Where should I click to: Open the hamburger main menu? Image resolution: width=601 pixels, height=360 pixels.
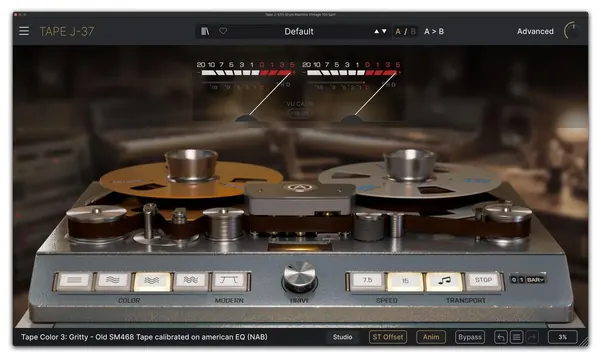[x=24, y=31]
